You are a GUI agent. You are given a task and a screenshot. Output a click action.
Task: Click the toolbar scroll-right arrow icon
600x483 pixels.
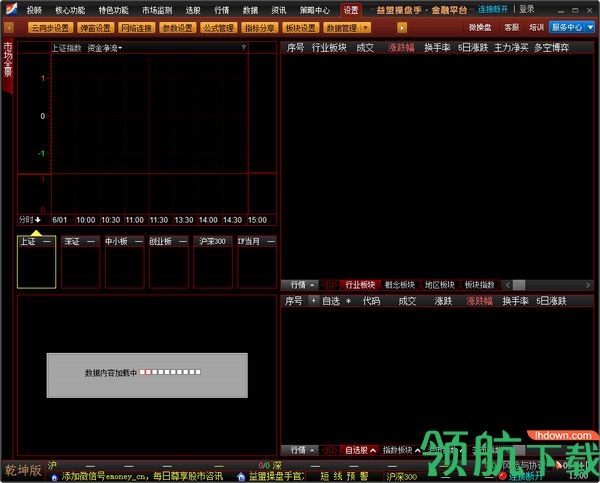(402, 28)
